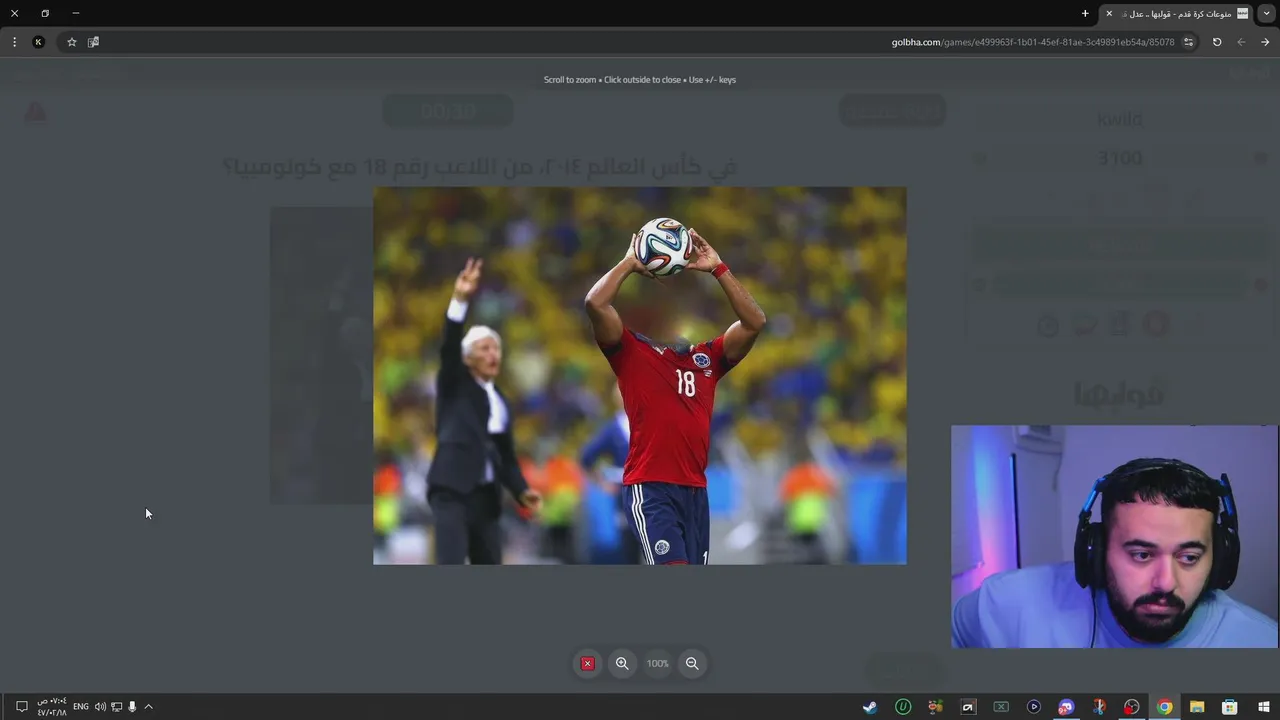Zoom out on the image viewer
The height and width of the screenshot is (720, 1280).
tap(692, 663)
